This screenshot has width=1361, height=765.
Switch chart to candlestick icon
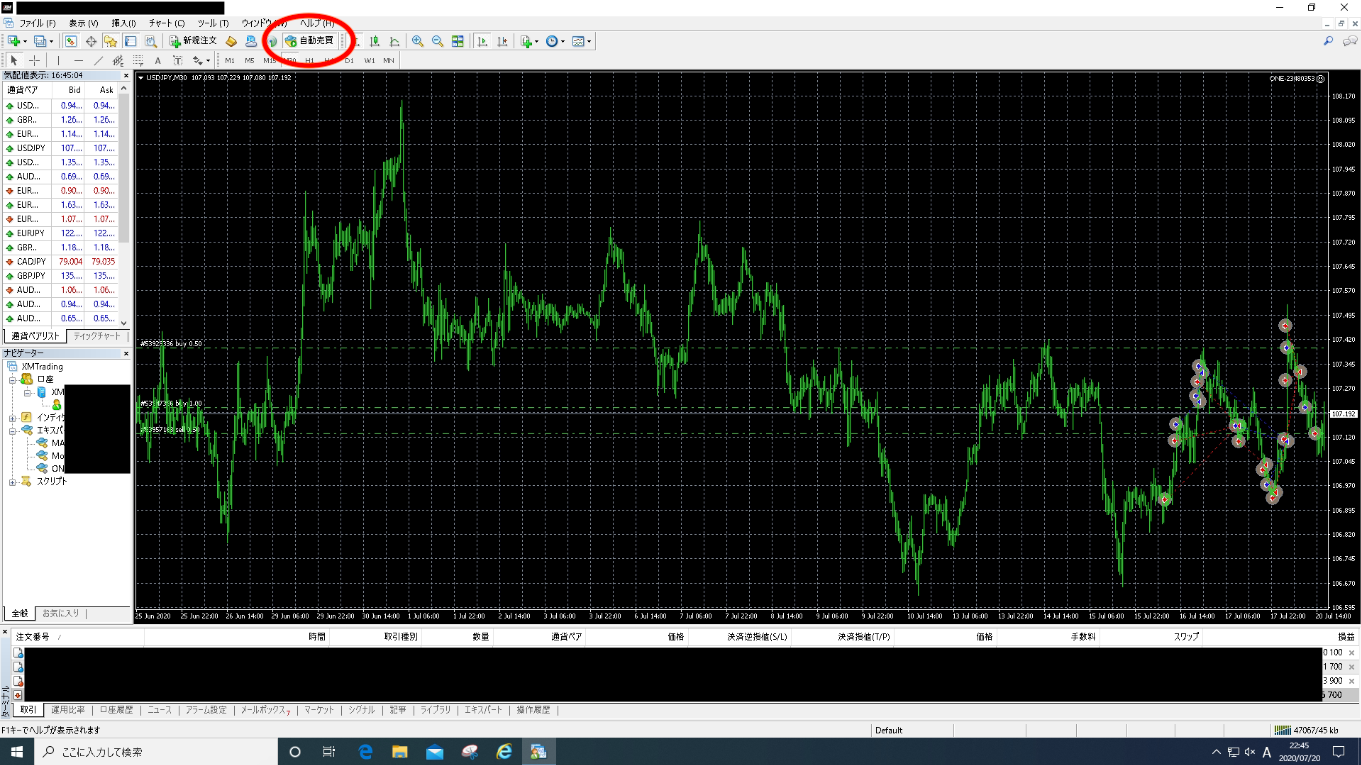[x=375, y=41]
